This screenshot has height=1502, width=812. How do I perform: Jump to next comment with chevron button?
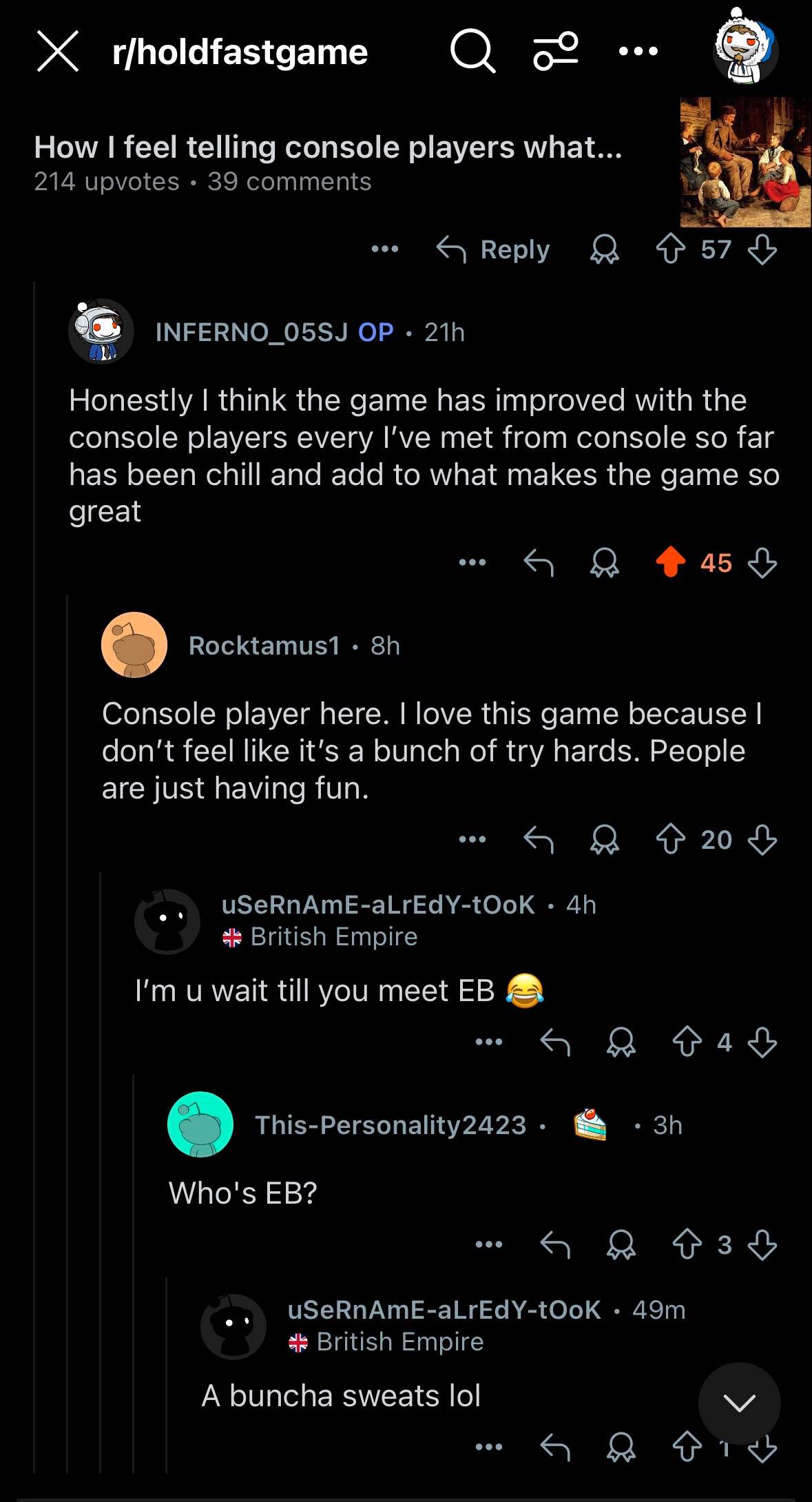[x=740, y=1403]
